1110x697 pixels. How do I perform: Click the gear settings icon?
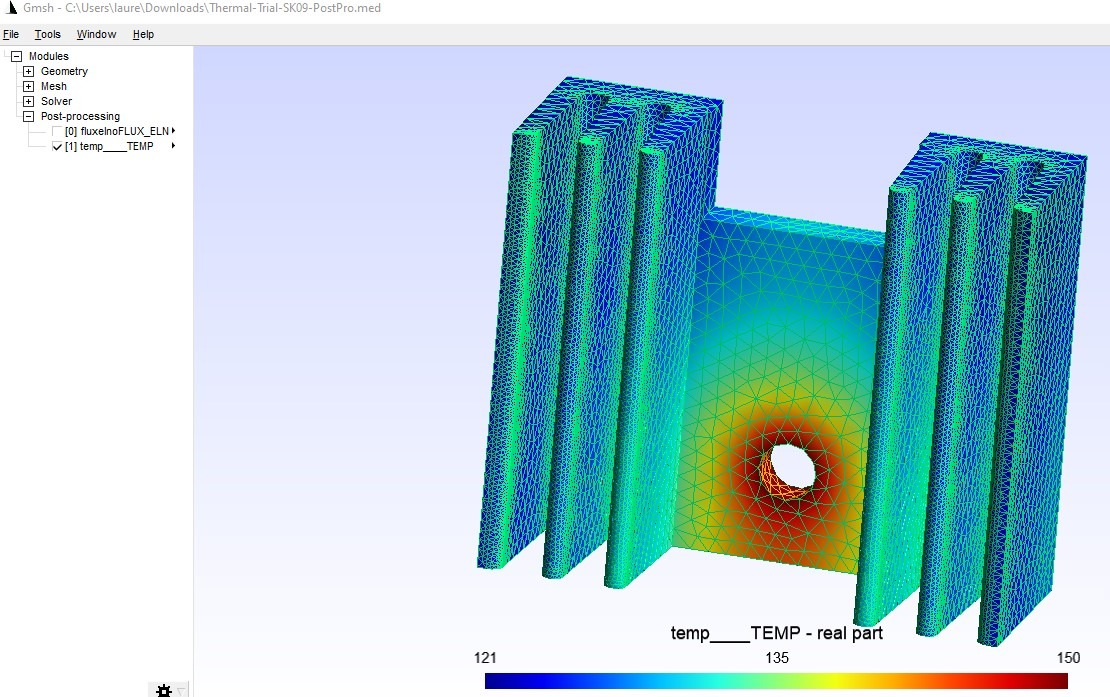point(164,691)
